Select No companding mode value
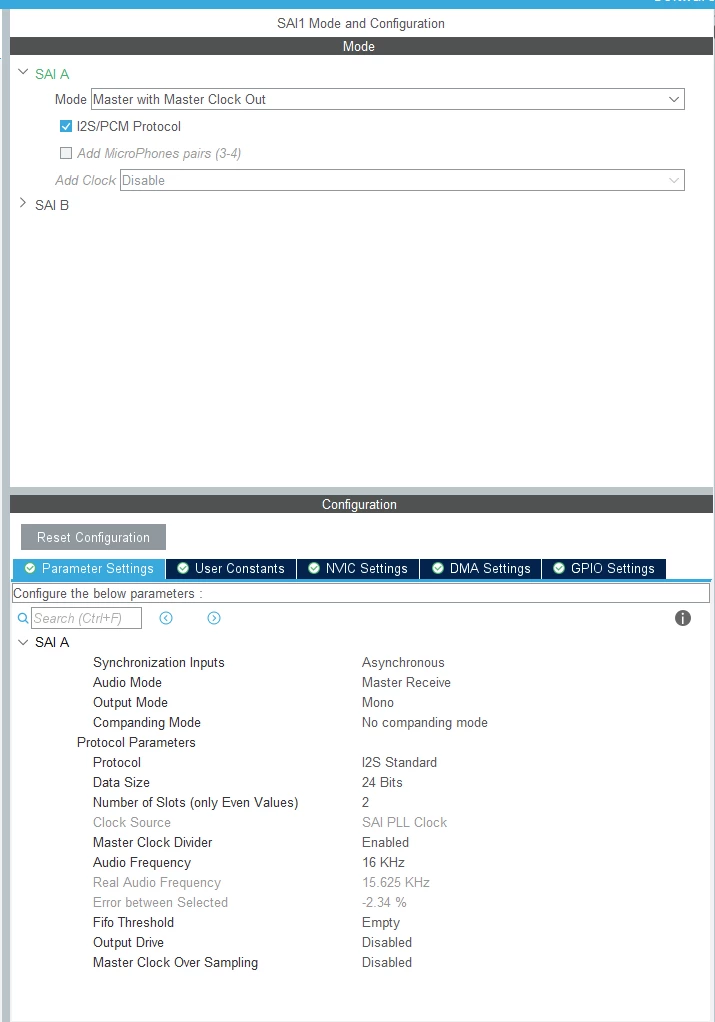This screenshot has height=1022, width=715. coord(424,722)
